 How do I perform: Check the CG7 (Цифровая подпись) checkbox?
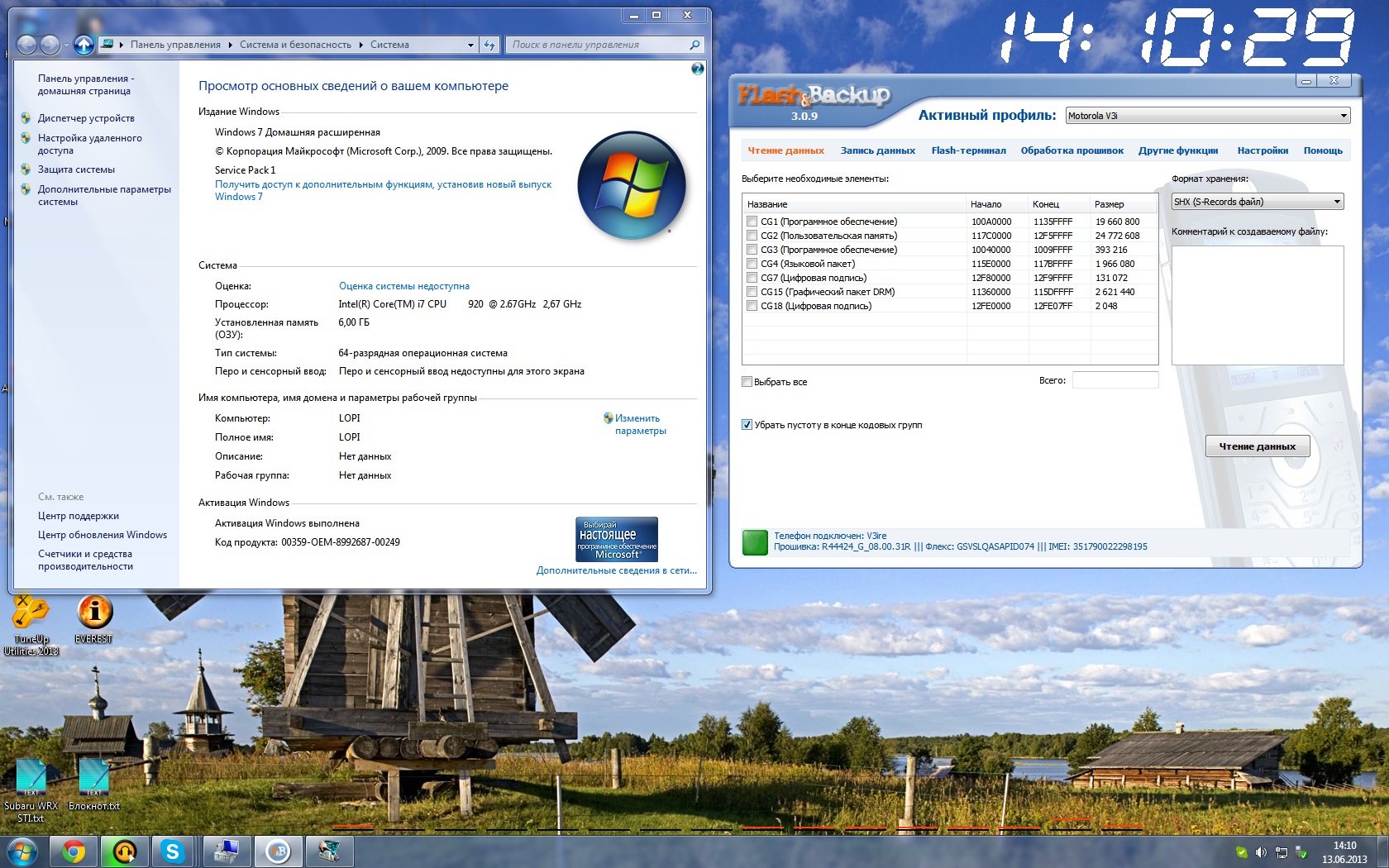(752, 278)
